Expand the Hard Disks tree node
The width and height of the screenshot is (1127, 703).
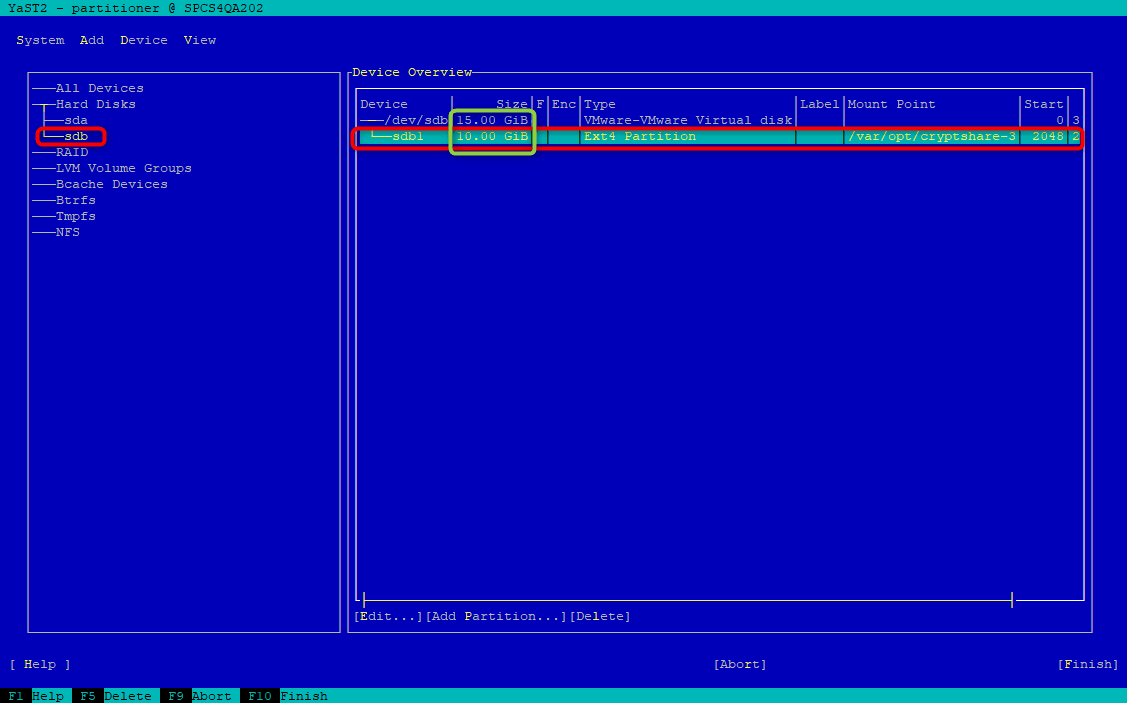click(x=96, y=104)
